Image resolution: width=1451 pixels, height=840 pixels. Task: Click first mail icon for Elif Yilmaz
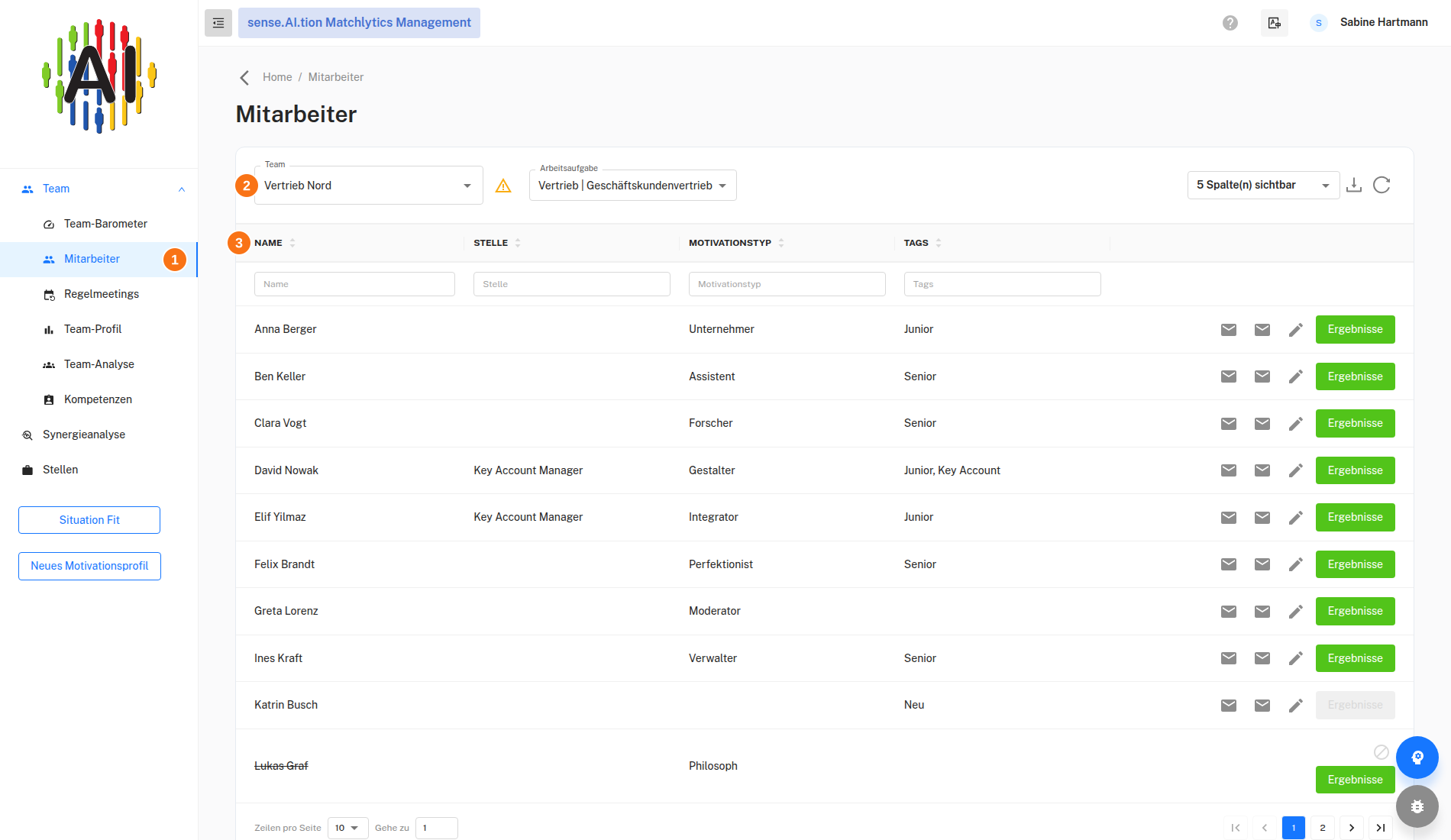click(1229, 518)
